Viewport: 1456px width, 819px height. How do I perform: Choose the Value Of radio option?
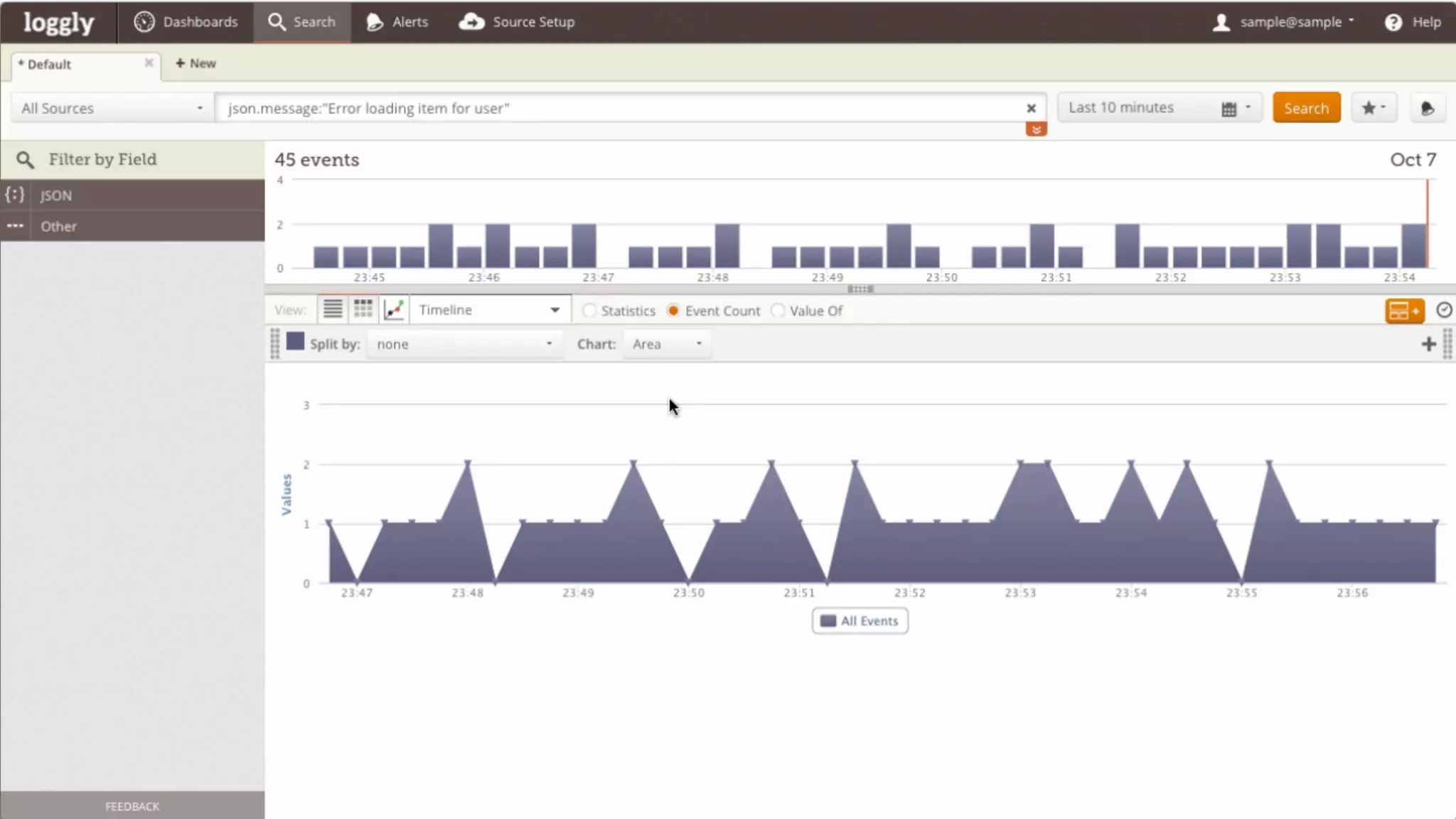click(x=778, y=311)
